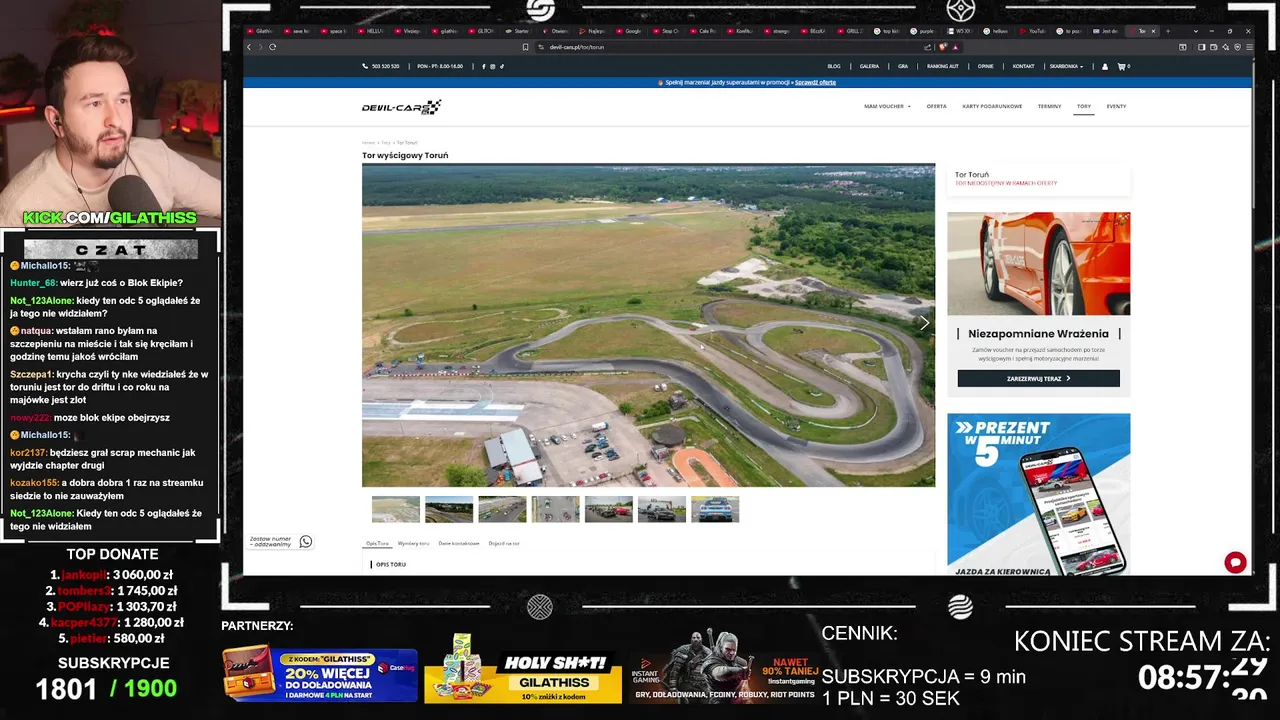This screenshot has width=1280, height=720.
Task: Open a new browser tab with plus
Action: pos(1167,31)
